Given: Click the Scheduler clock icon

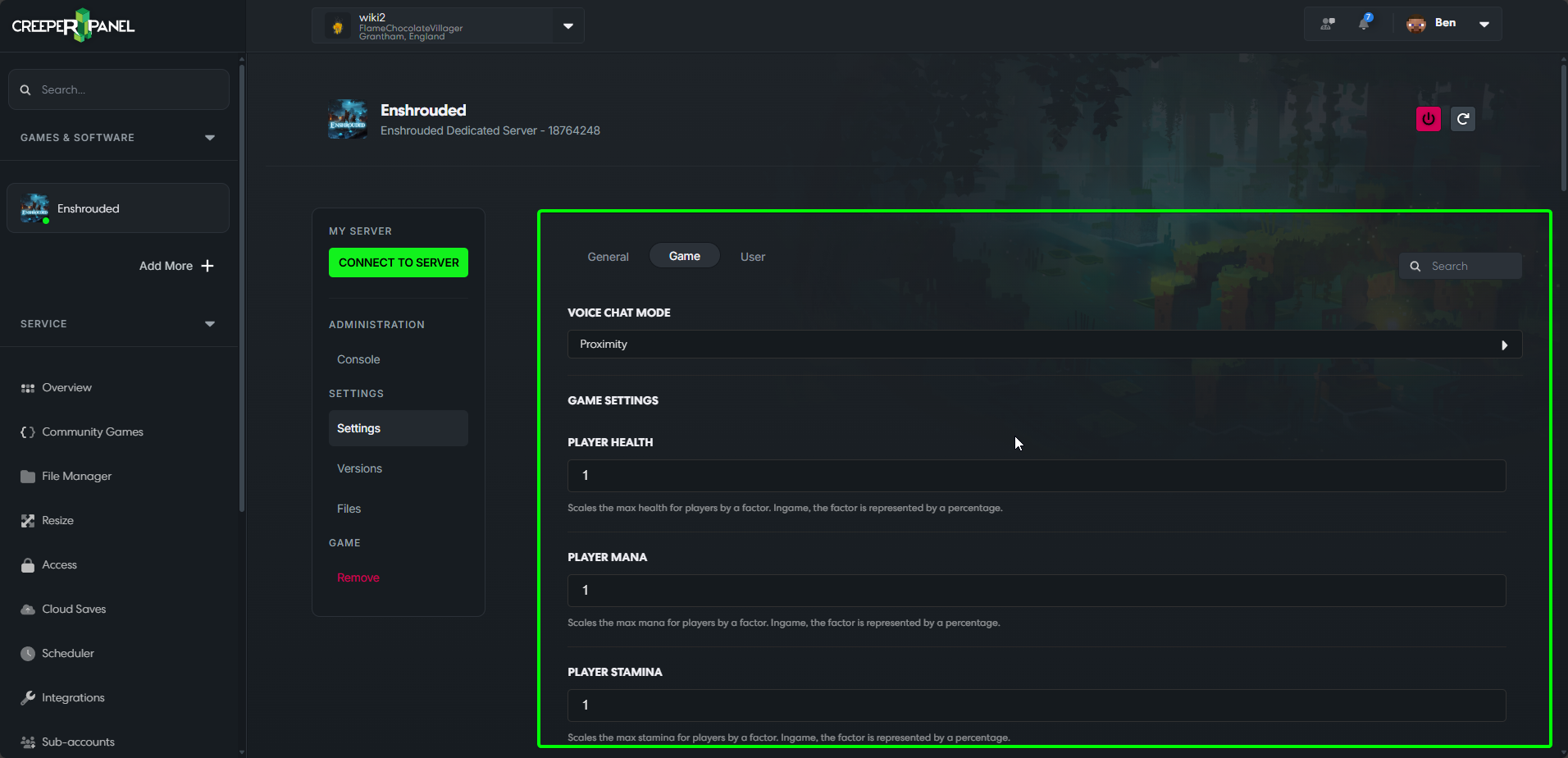Looking at the screenshot, I should pyautogui.click(x=28, y=654).
